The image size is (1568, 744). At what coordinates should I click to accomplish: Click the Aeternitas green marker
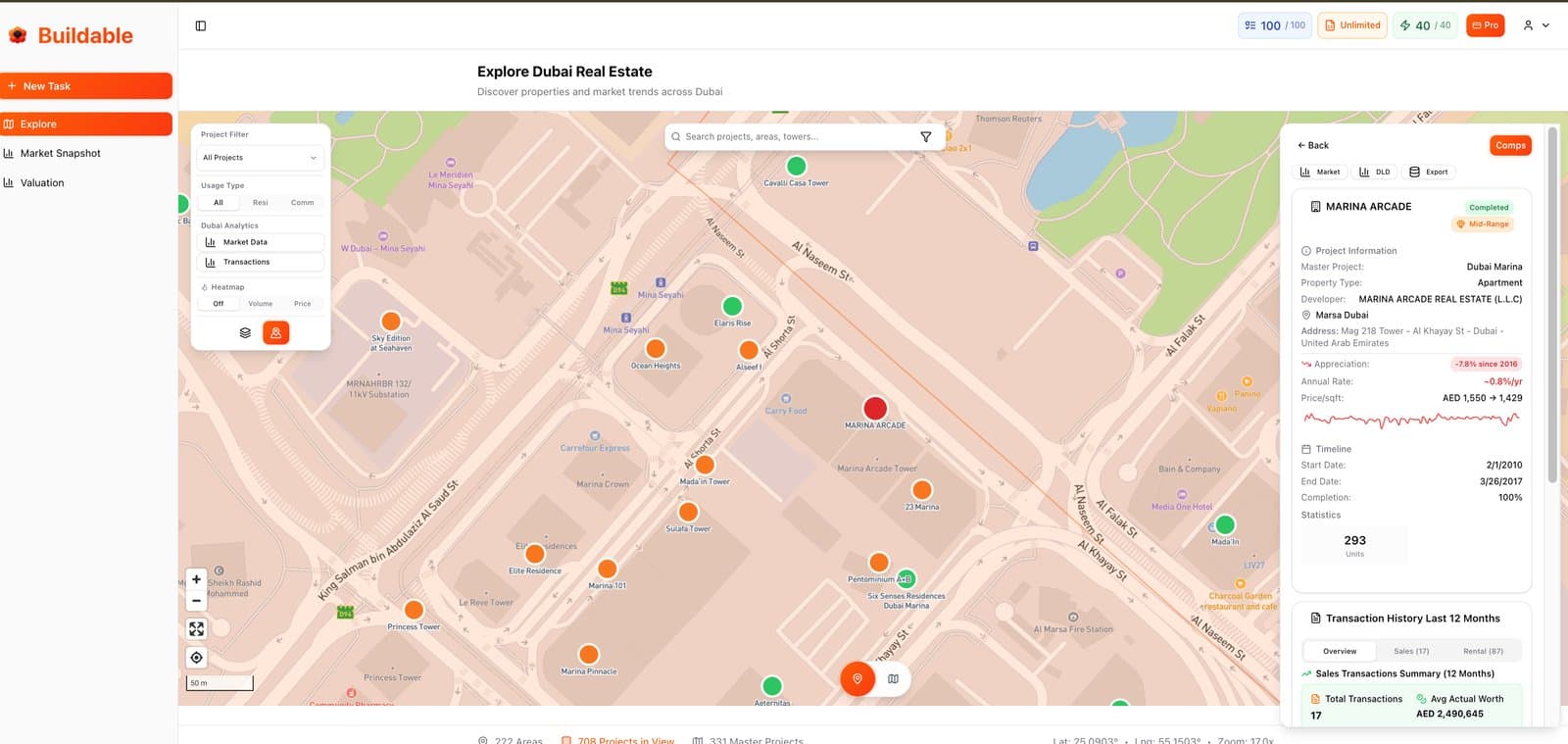coord(772,685)
